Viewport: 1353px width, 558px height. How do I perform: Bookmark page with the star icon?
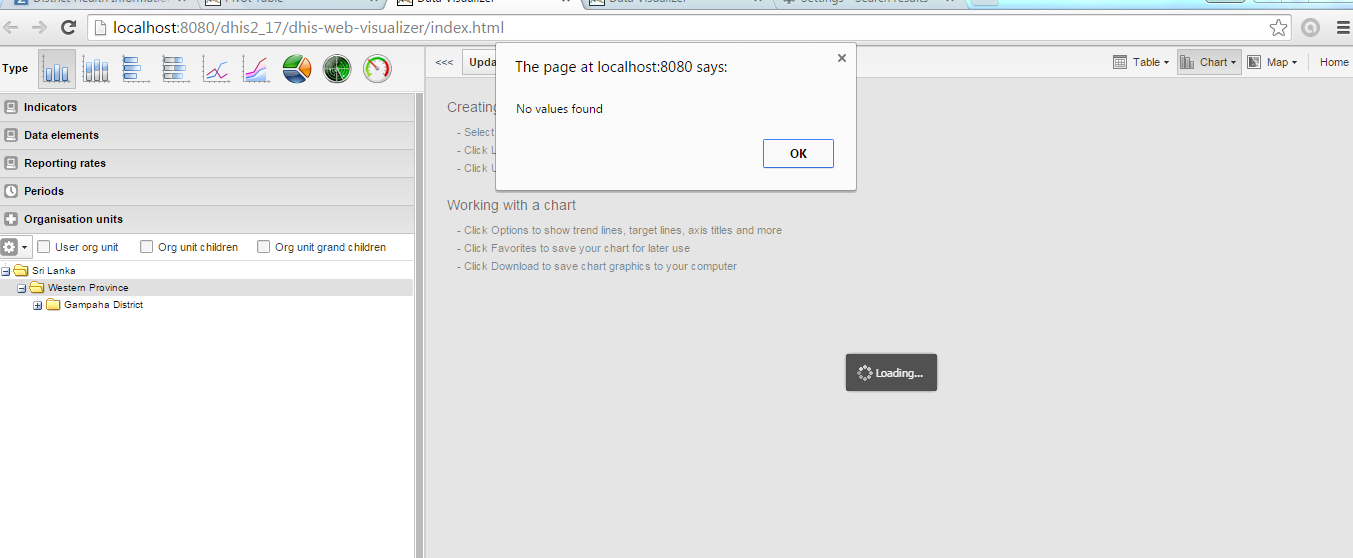1278,27
